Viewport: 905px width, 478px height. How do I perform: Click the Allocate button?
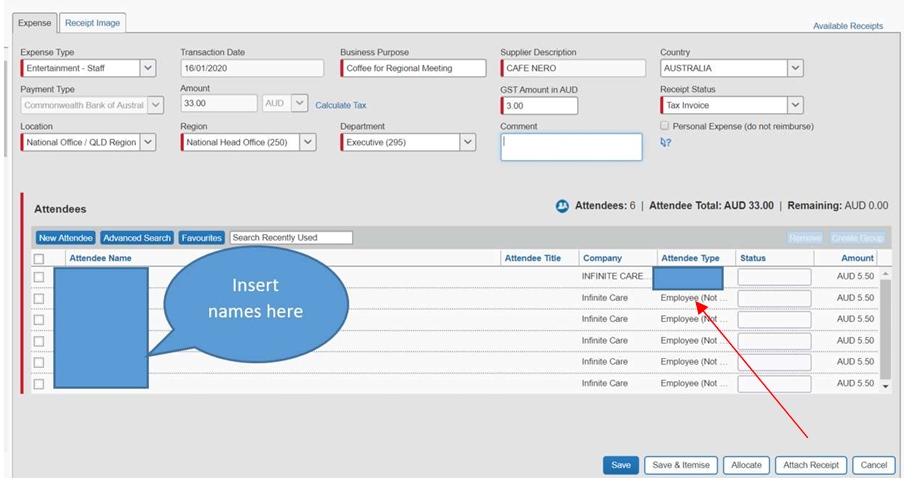746,465
